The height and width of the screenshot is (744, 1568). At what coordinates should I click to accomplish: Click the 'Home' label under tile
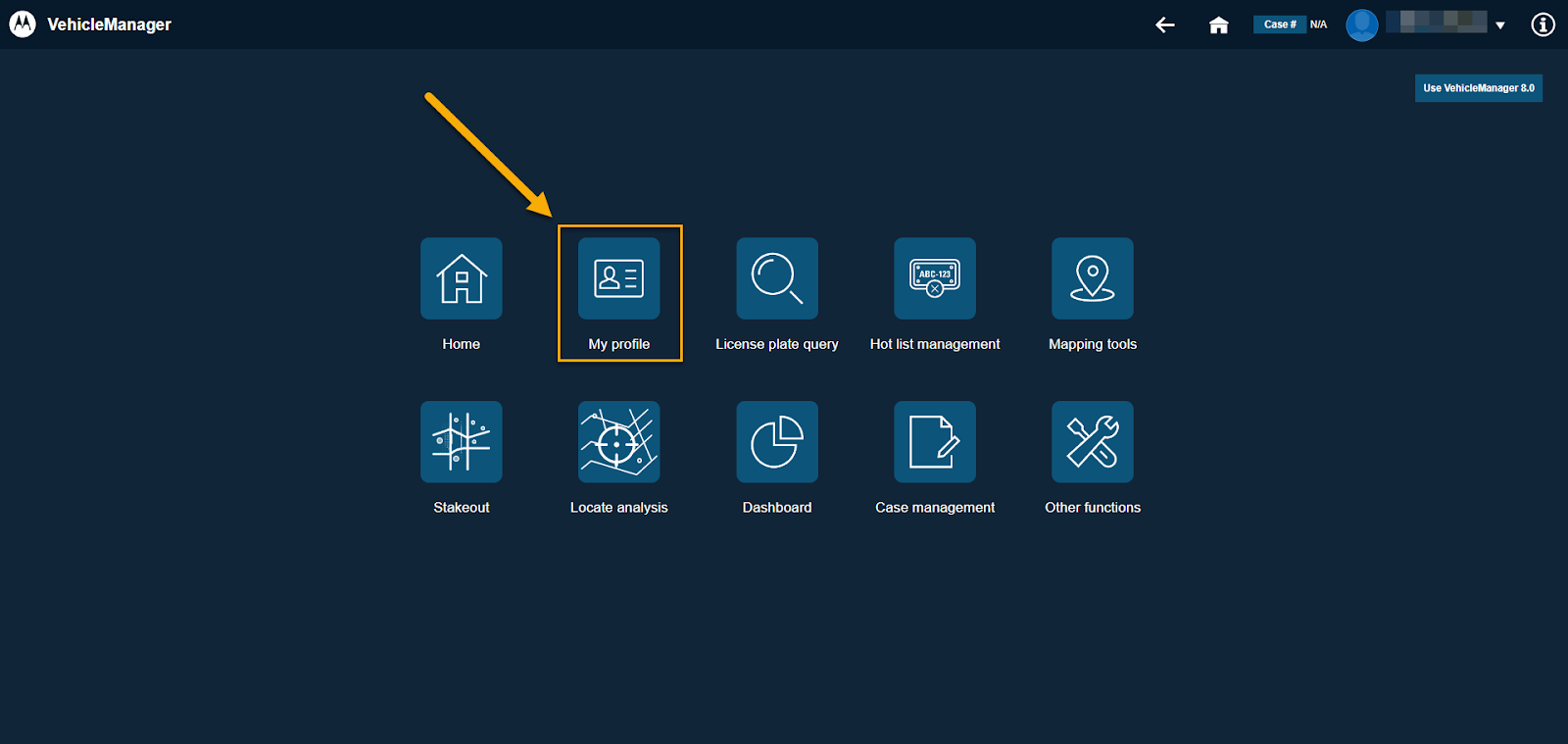click(462, 344)
